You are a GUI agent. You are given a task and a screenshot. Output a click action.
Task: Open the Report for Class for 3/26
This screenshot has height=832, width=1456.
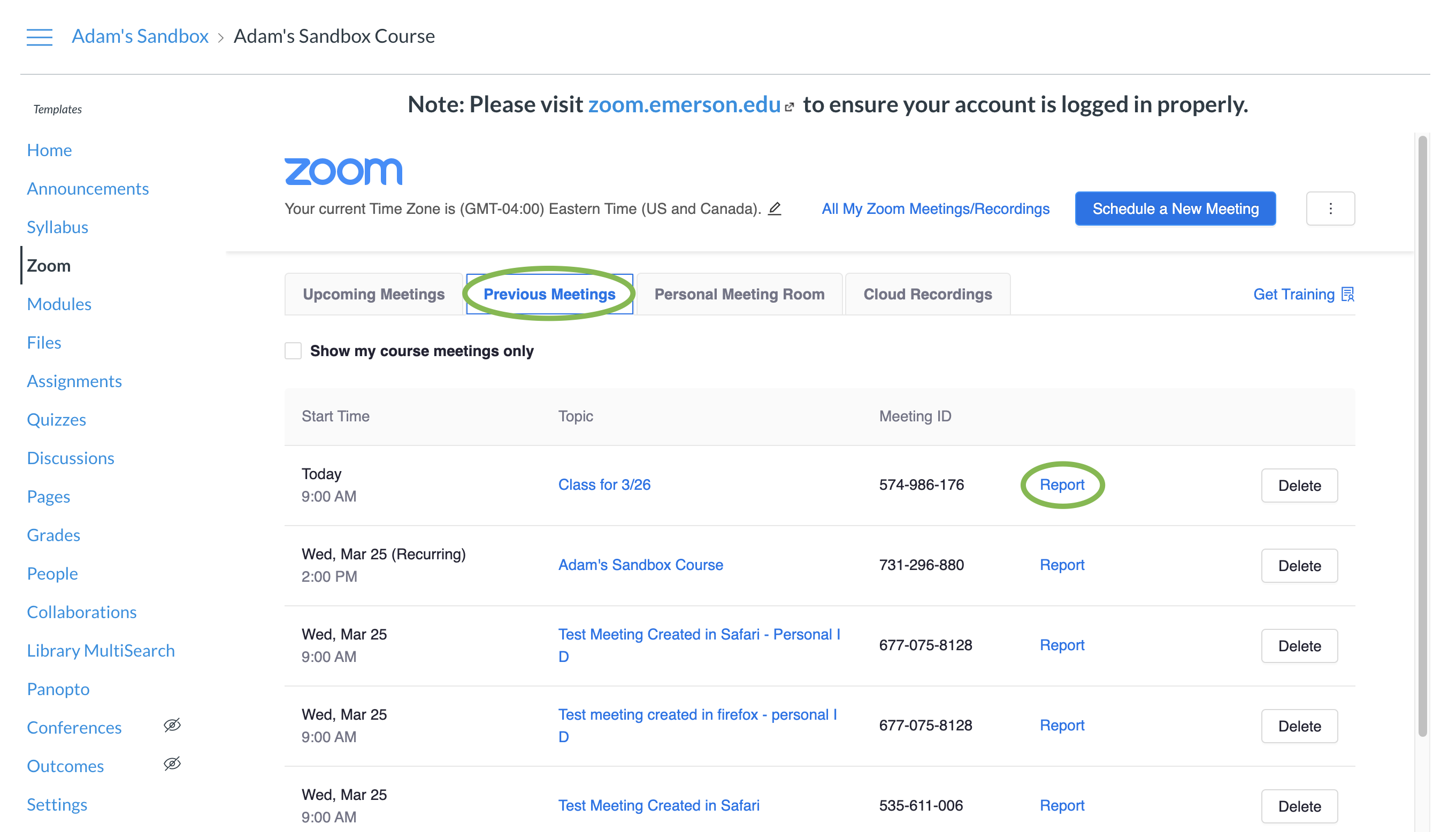tap(1062, 484)
